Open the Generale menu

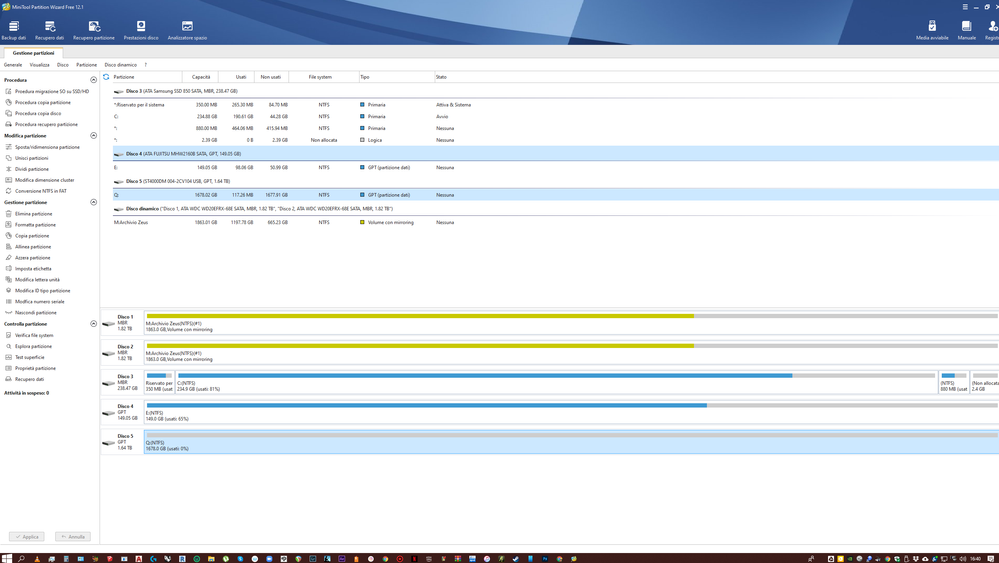coord(13,65)
